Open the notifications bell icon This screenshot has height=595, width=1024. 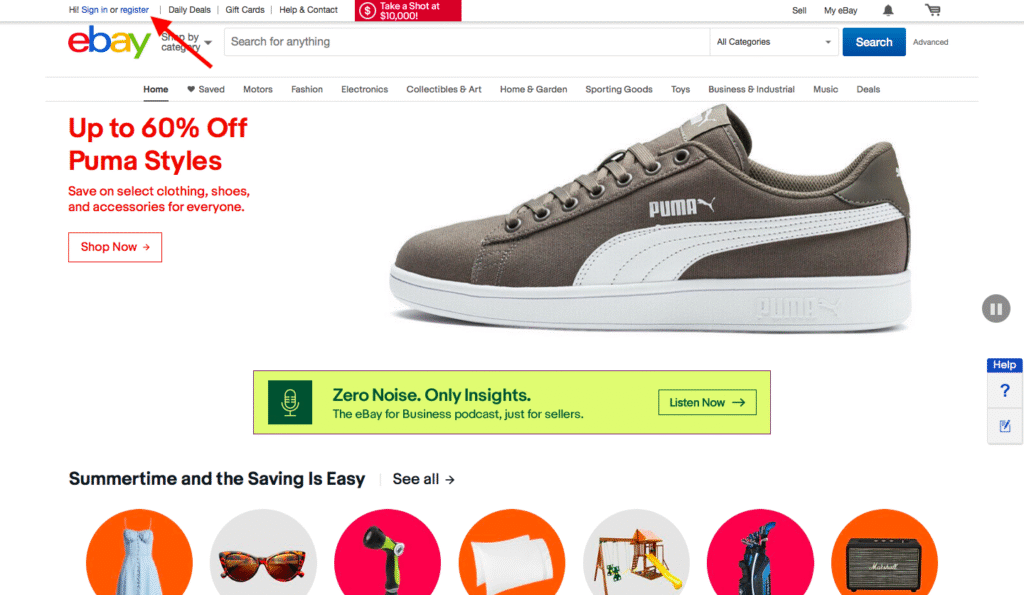click(x=888, y=10)
